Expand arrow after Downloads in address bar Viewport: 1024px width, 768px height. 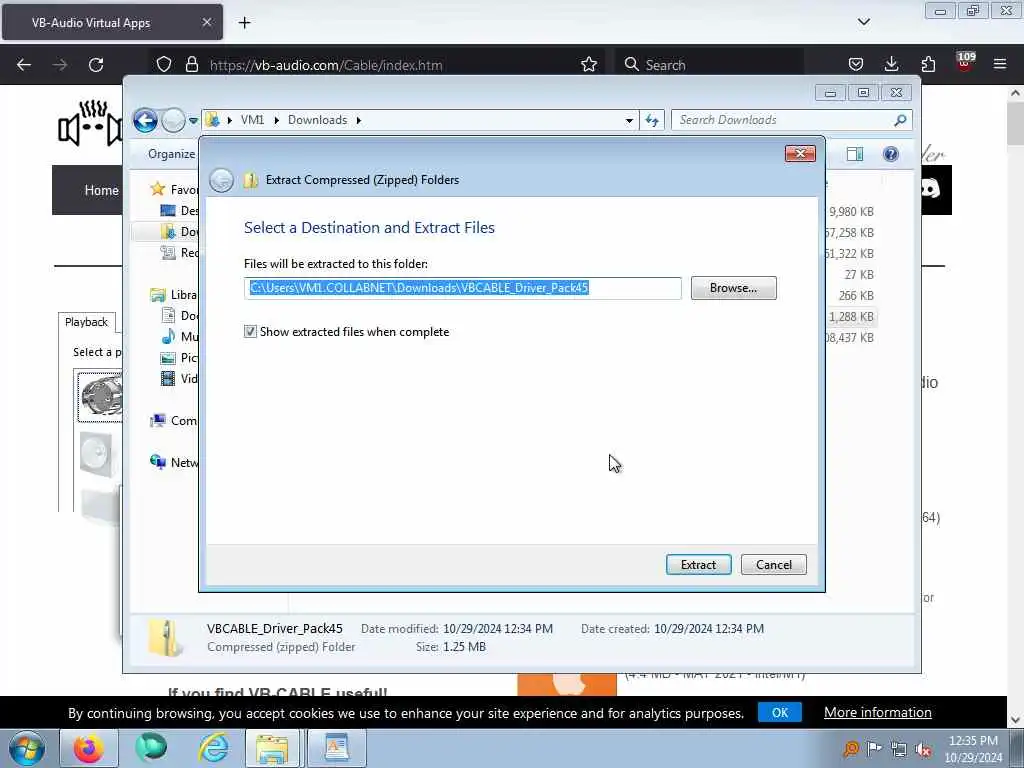click(359, 120)
